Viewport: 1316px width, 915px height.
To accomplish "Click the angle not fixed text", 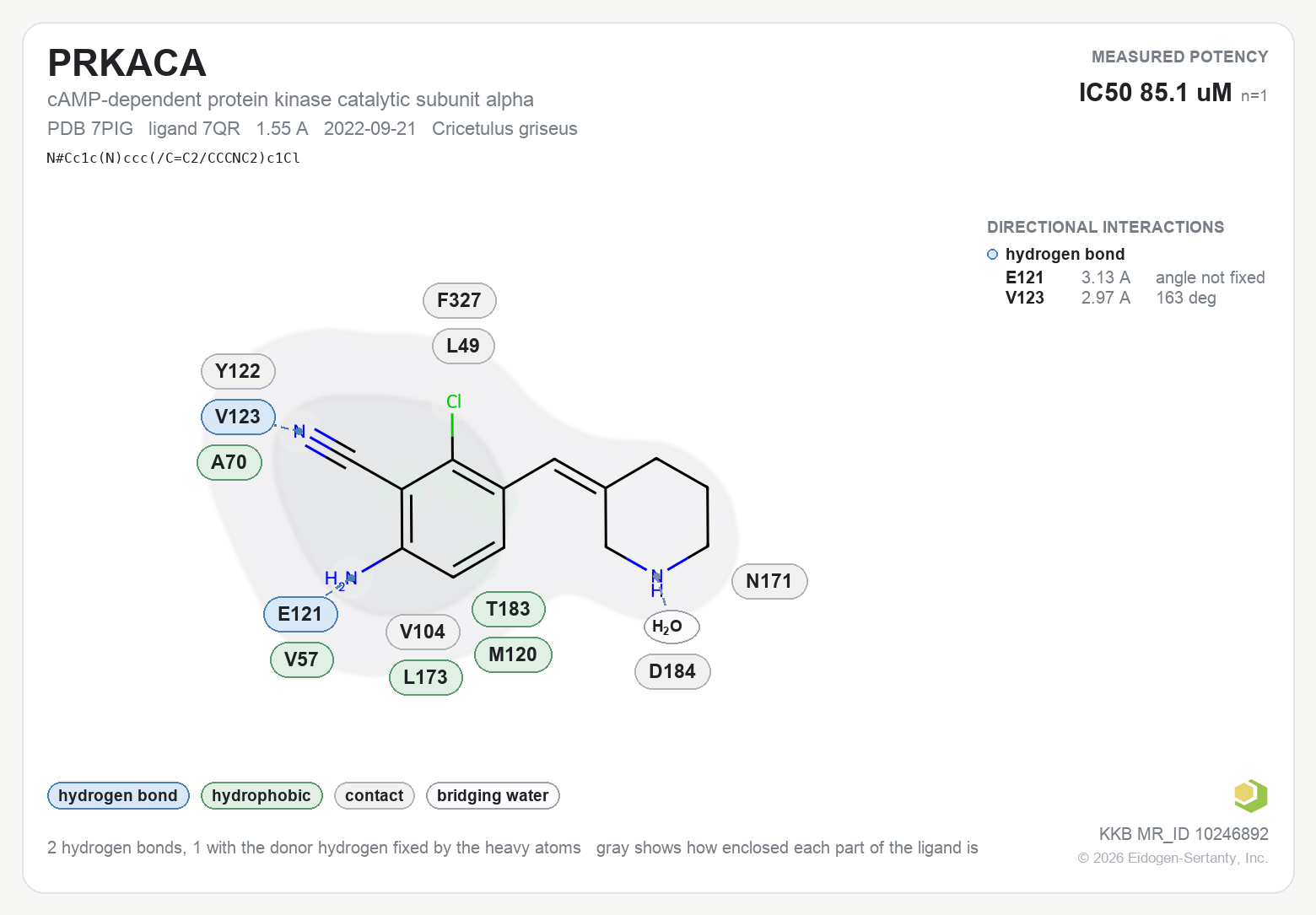I will point(1211,277).
